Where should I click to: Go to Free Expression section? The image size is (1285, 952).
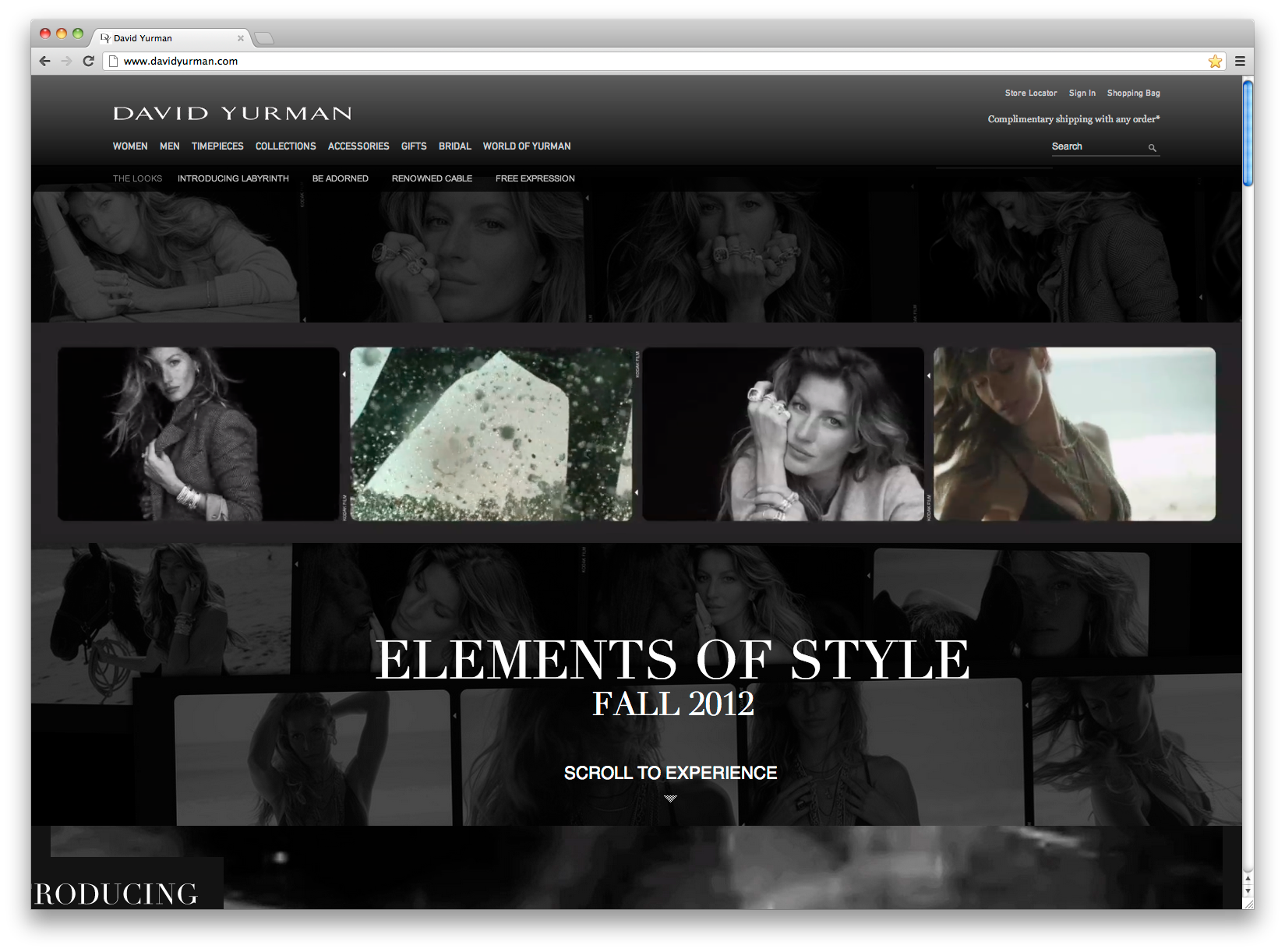(x=535, y=178)
